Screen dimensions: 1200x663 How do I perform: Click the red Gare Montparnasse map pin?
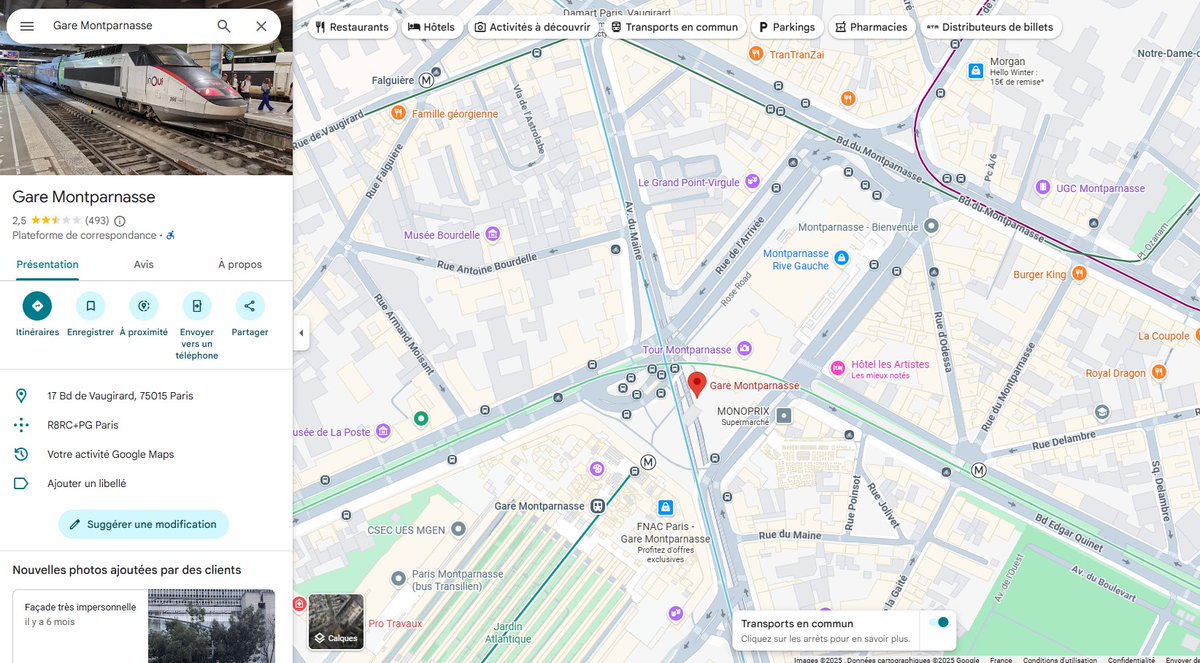(697, 383)
